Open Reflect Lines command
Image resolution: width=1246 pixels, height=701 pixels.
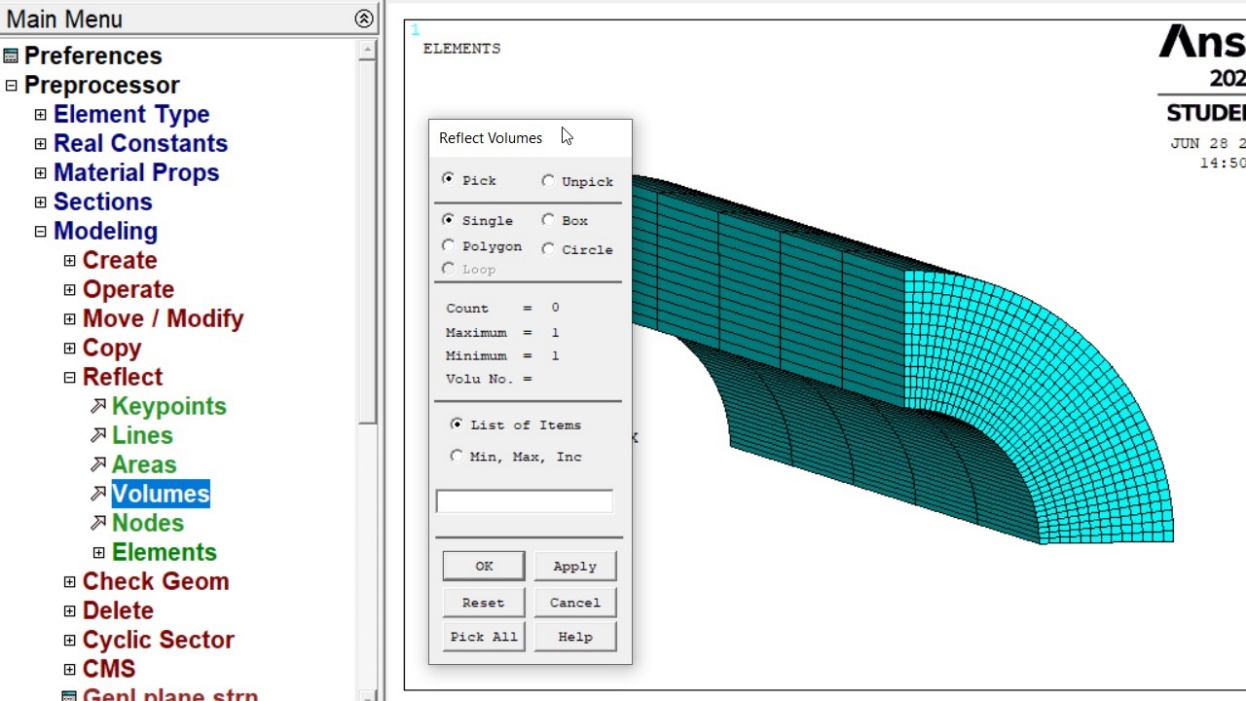tap(142, 435)
